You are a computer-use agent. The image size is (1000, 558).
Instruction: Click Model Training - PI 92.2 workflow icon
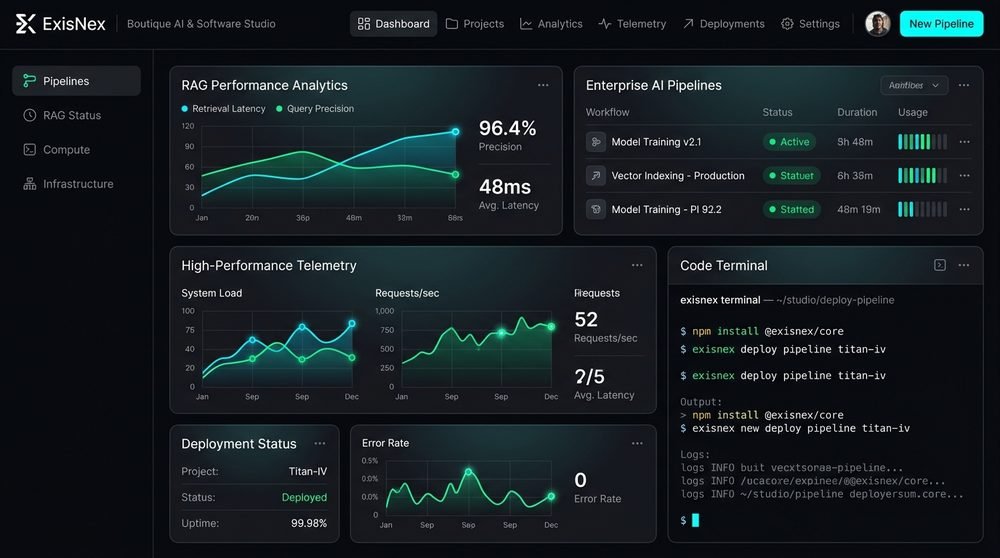pyautogui.click(x=596, y=209)
